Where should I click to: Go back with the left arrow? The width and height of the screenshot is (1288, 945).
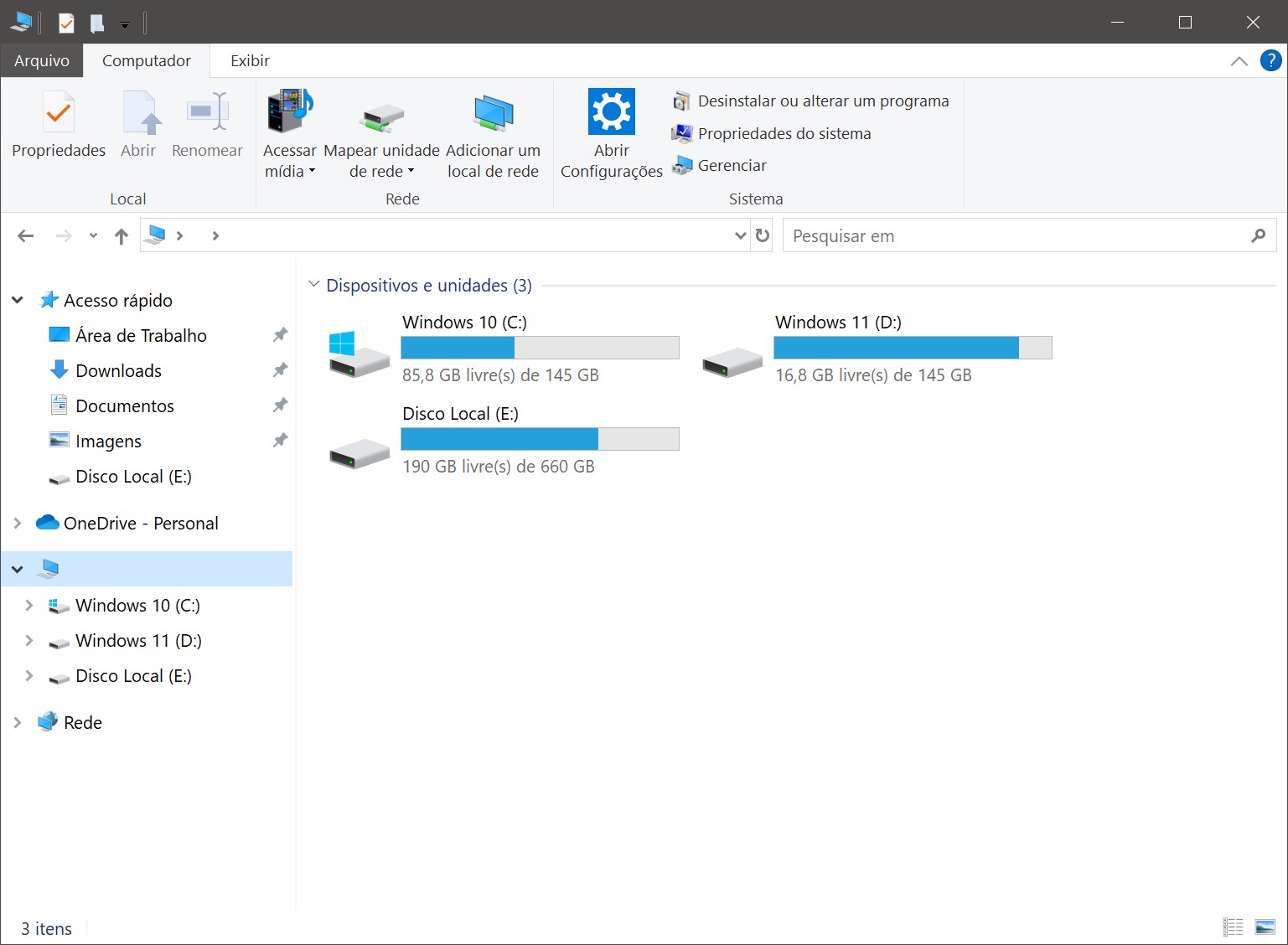pos(26,235)
